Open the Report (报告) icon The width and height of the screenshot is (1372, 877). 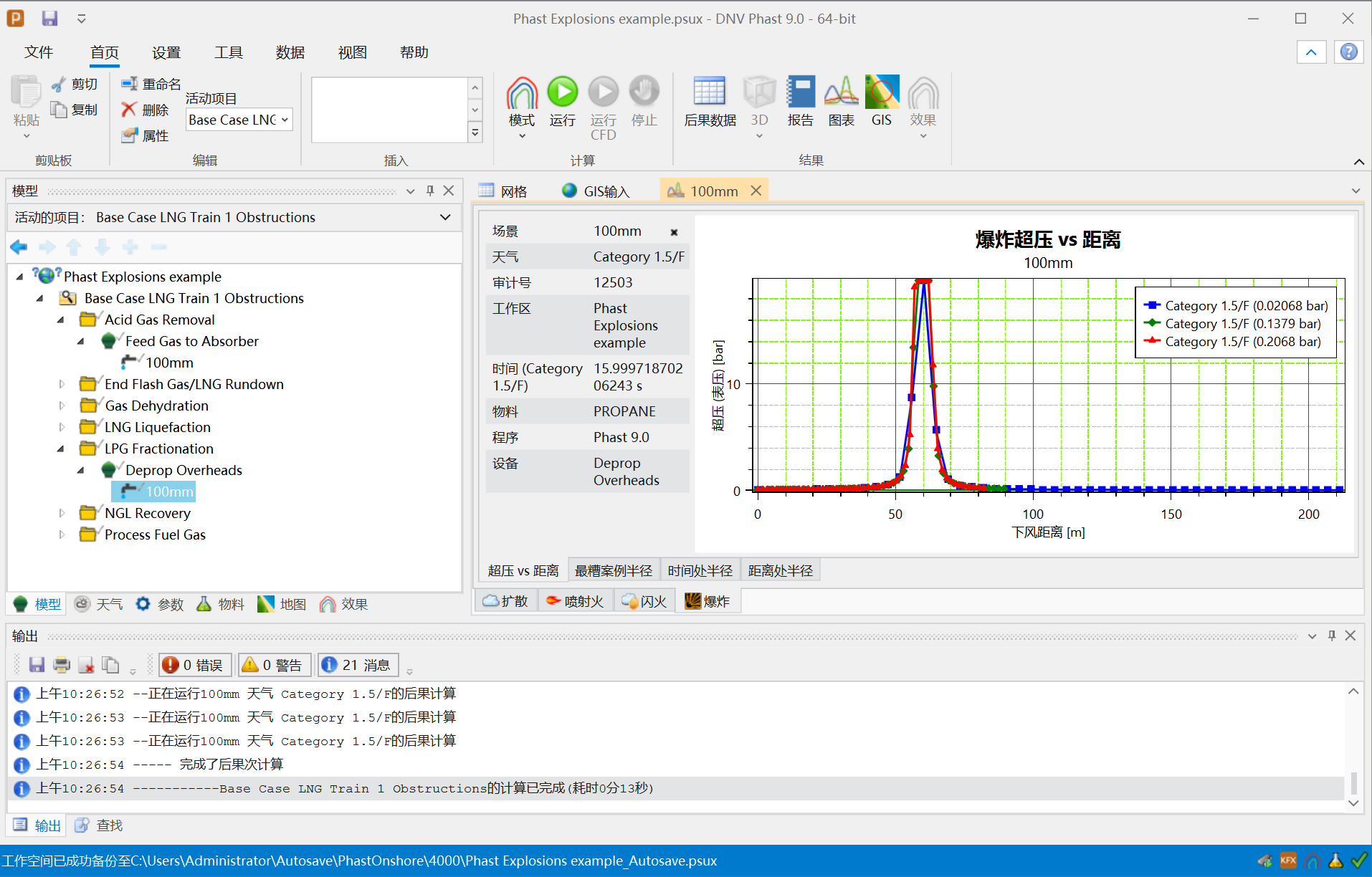[x=800, y=93]
